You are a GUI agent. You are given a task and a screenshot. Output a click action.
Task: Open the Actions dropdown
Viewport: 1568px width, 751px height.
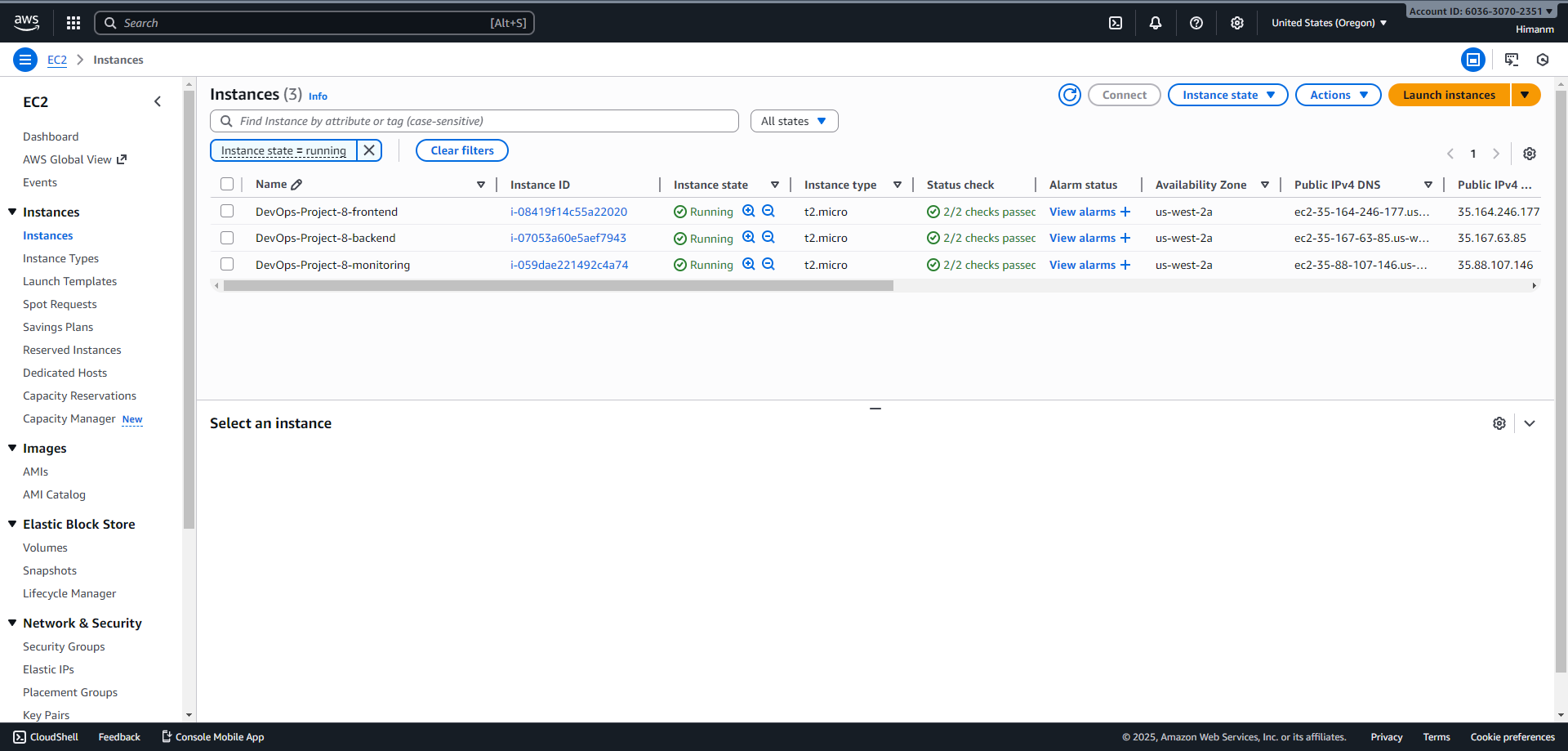coord(1337,95)
